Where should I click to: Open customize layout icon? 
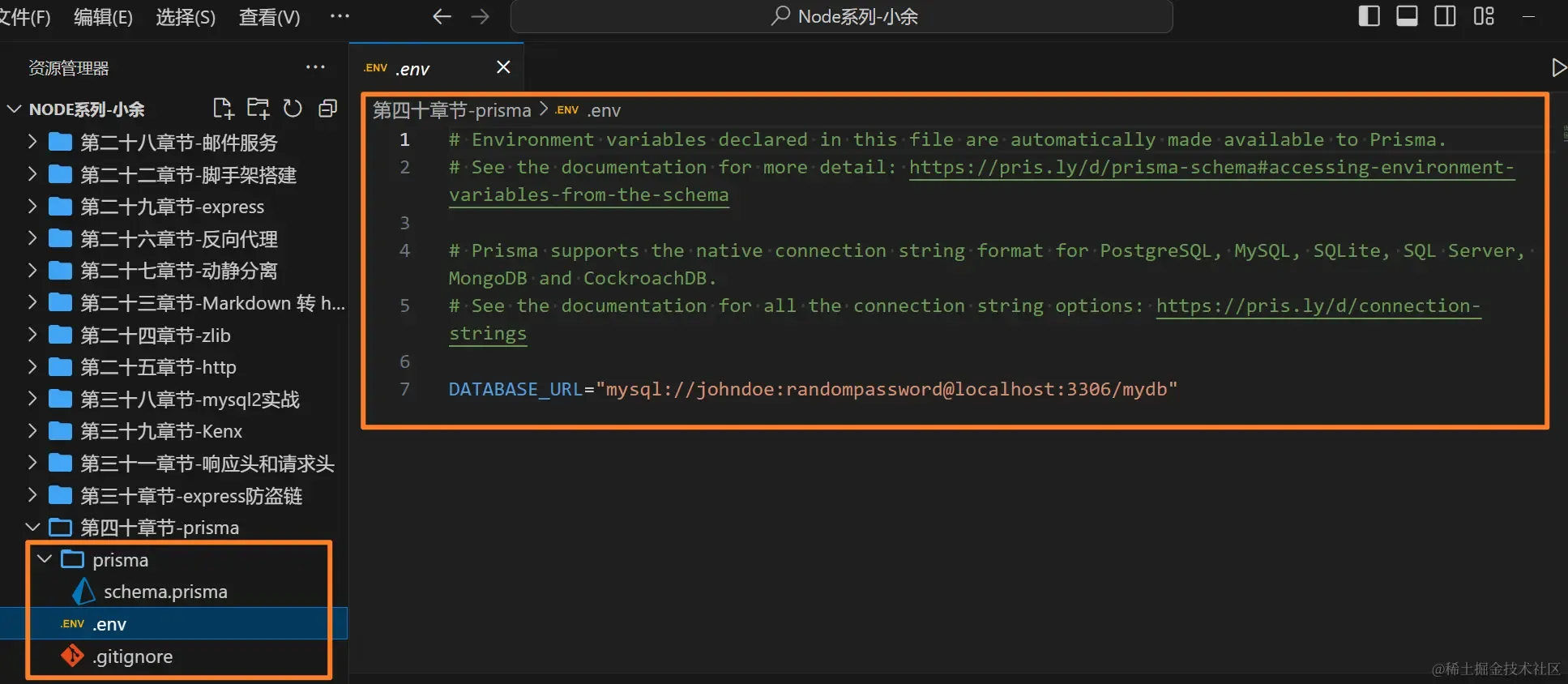(x=1484, y=16)
